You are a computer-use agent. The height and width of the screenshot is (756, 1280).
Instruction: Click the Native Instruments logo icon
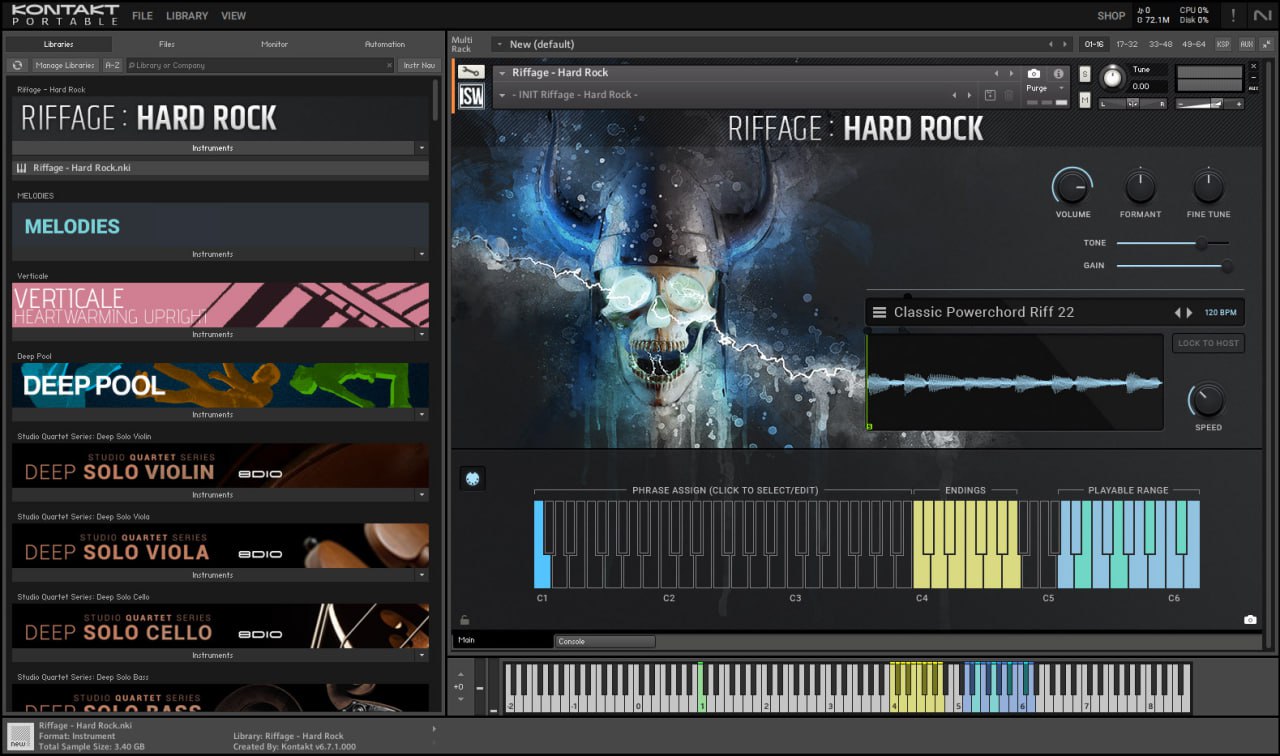click(x=1262, y=15)
